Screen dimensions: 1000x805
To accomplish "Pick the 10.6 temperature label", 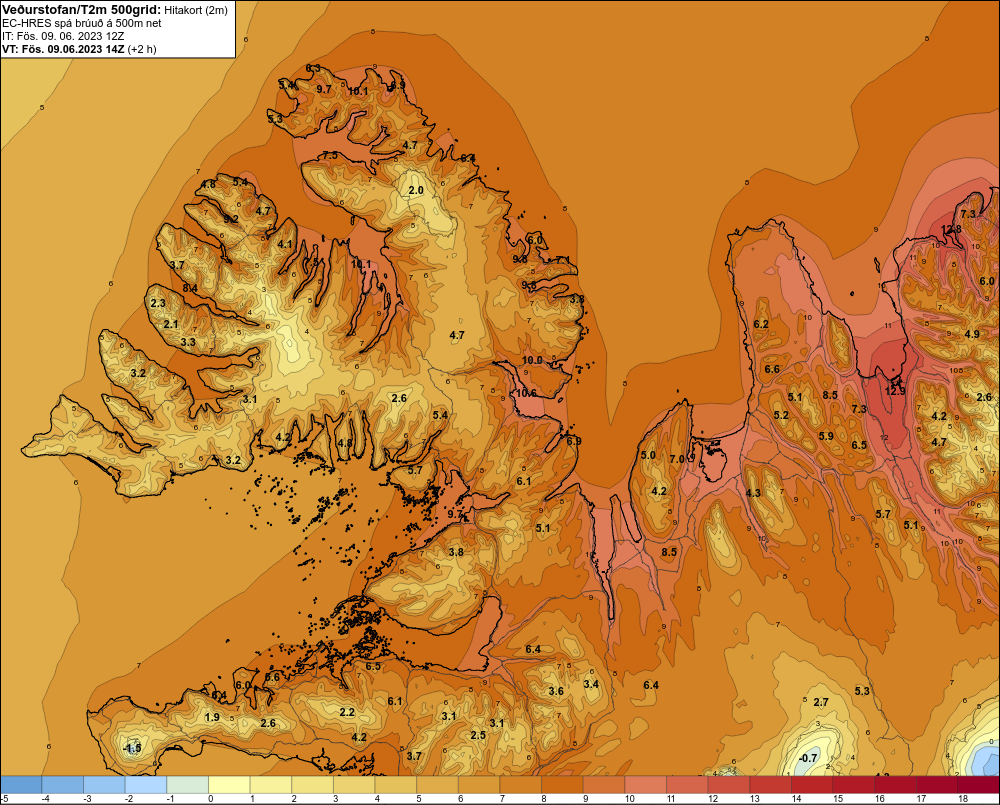I will (526, 393).
